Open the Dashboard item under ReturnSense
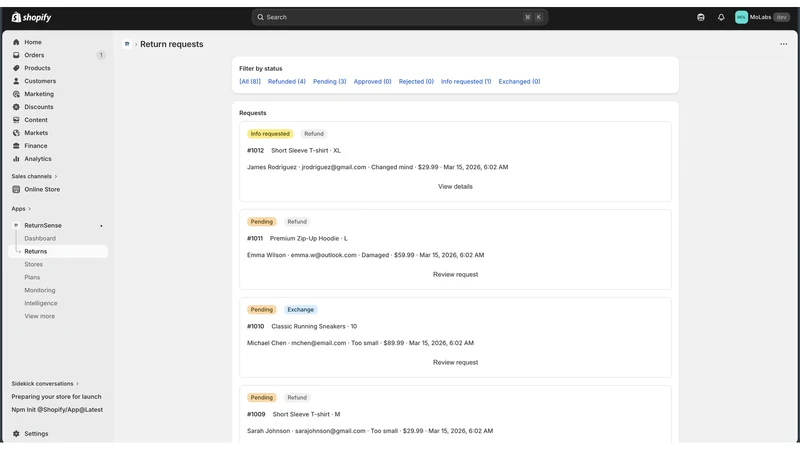 tap(40, 239)
